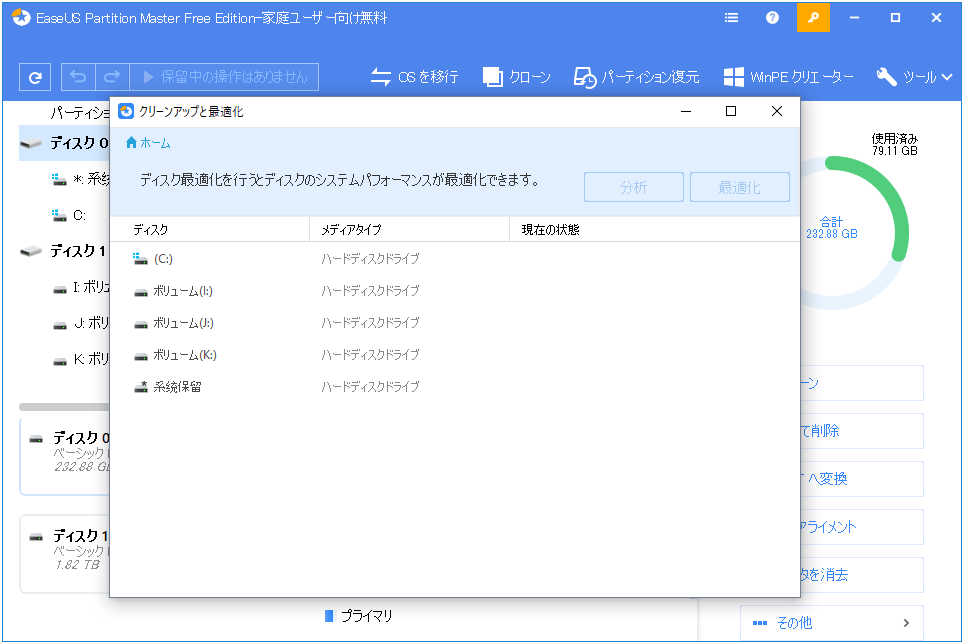Screen dimensions: 965x644
Task: Click the refresh icon in the toolbar
Action: [35, 77]
